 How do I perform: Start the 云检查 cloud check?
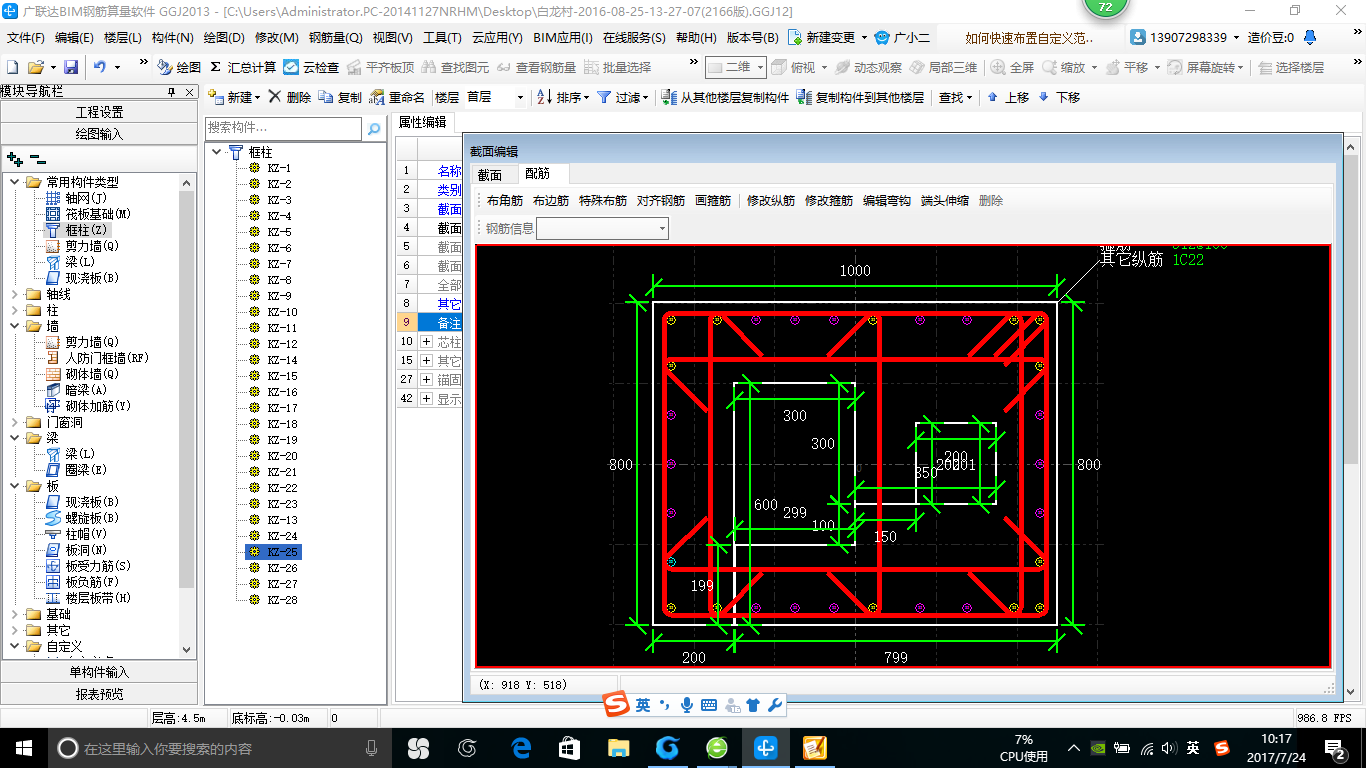(x=312, y=67)
